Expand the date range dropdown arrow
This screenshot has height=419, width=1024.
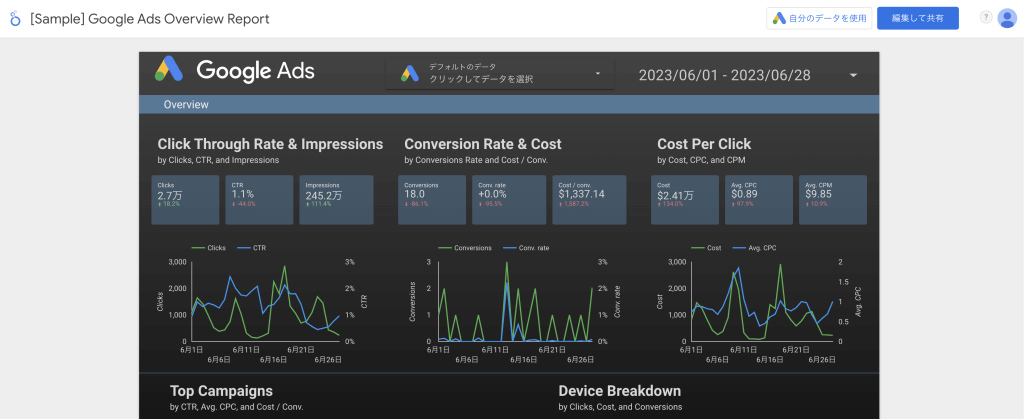coord(854,75)
